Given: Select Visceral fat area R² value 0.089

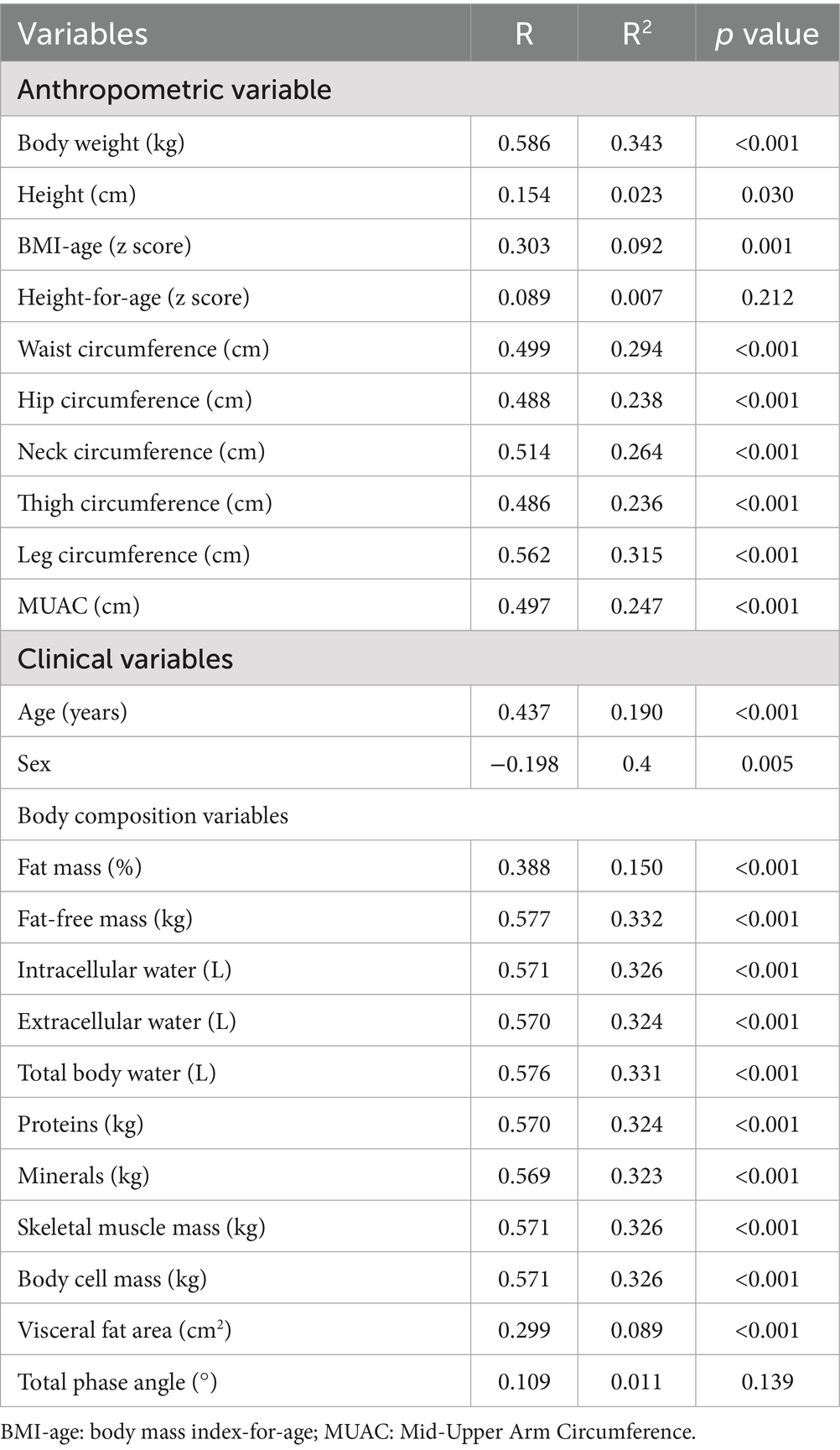Looking at the screenshot, I should 636,1329.
